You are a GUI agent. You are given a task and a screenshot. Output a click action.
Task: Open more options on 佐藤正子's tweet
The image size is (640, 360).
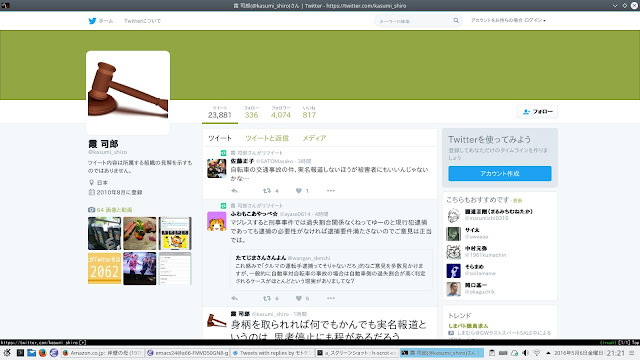coord(331,191)
